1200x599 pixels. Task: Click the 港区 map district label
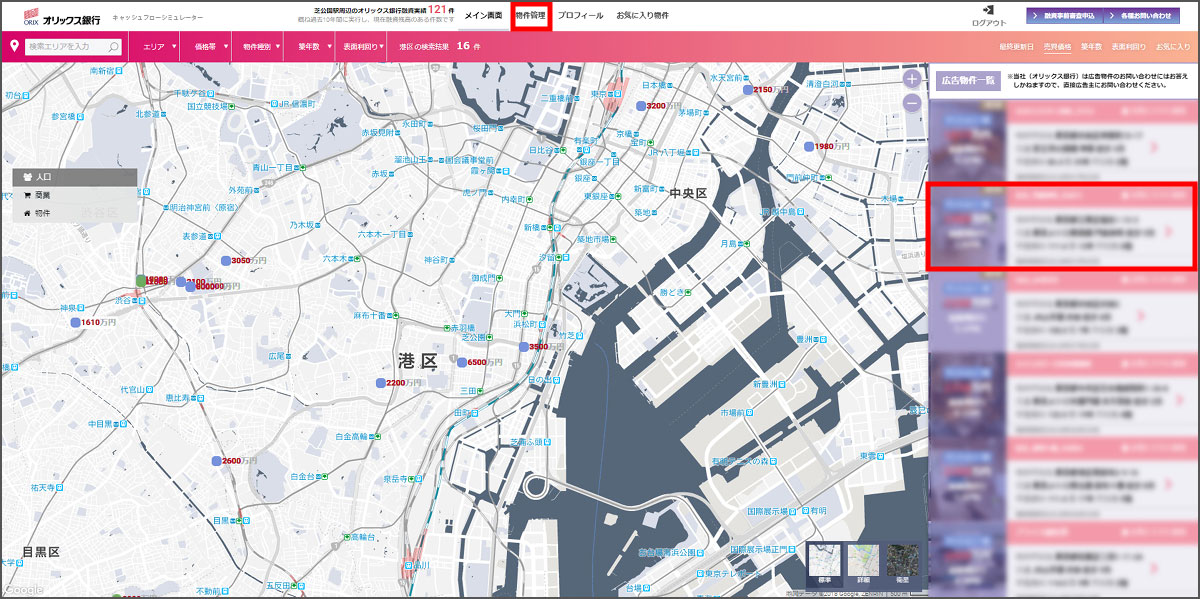tap(418, 359)
